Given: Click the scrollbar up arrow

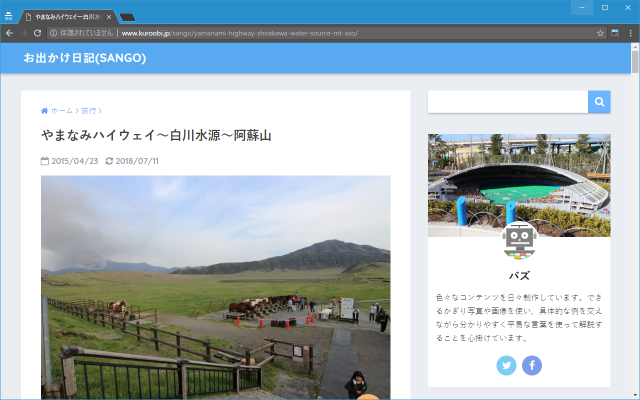Looking at the screenshot, I should coord(635,47).
